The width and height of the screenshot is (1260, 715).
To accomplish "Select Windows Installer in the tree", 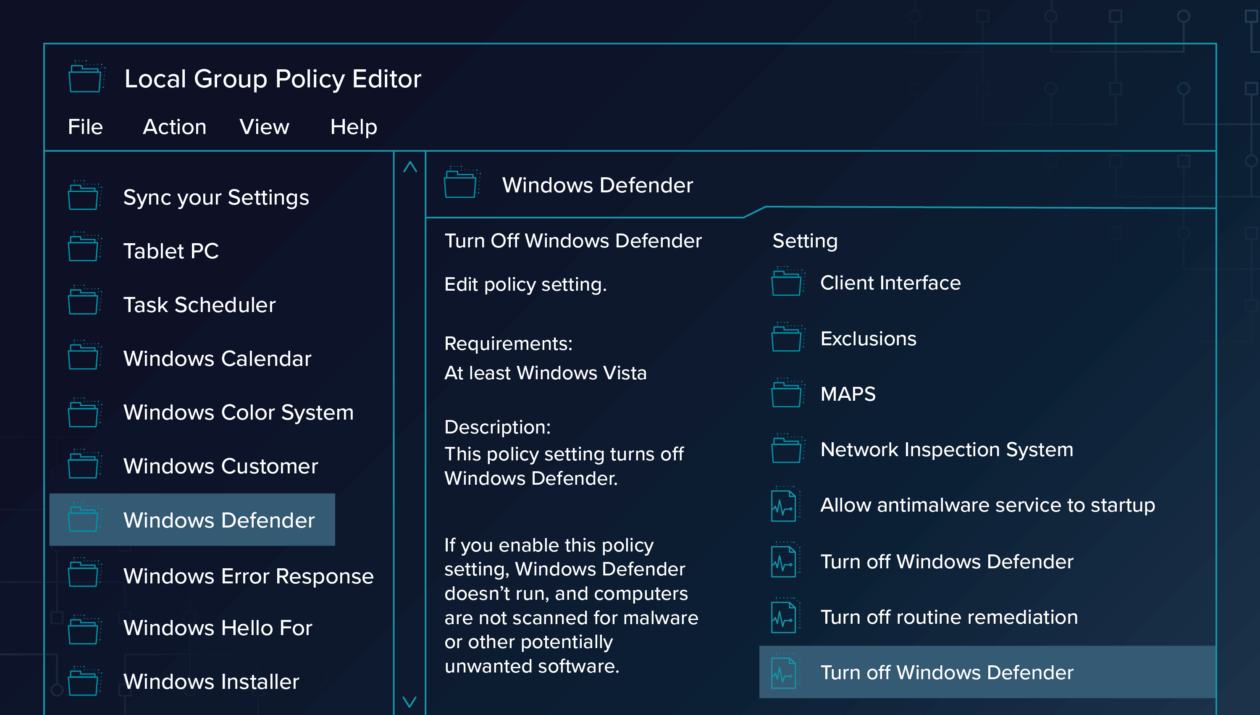I will [x=211, y=682].
